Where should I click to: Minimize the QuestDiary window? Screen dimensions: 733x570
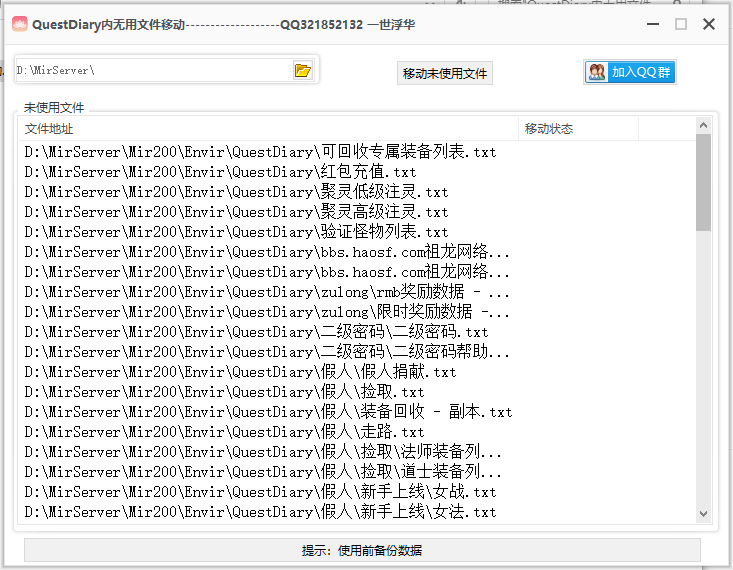pyautogui.click(x=653, y=24)
